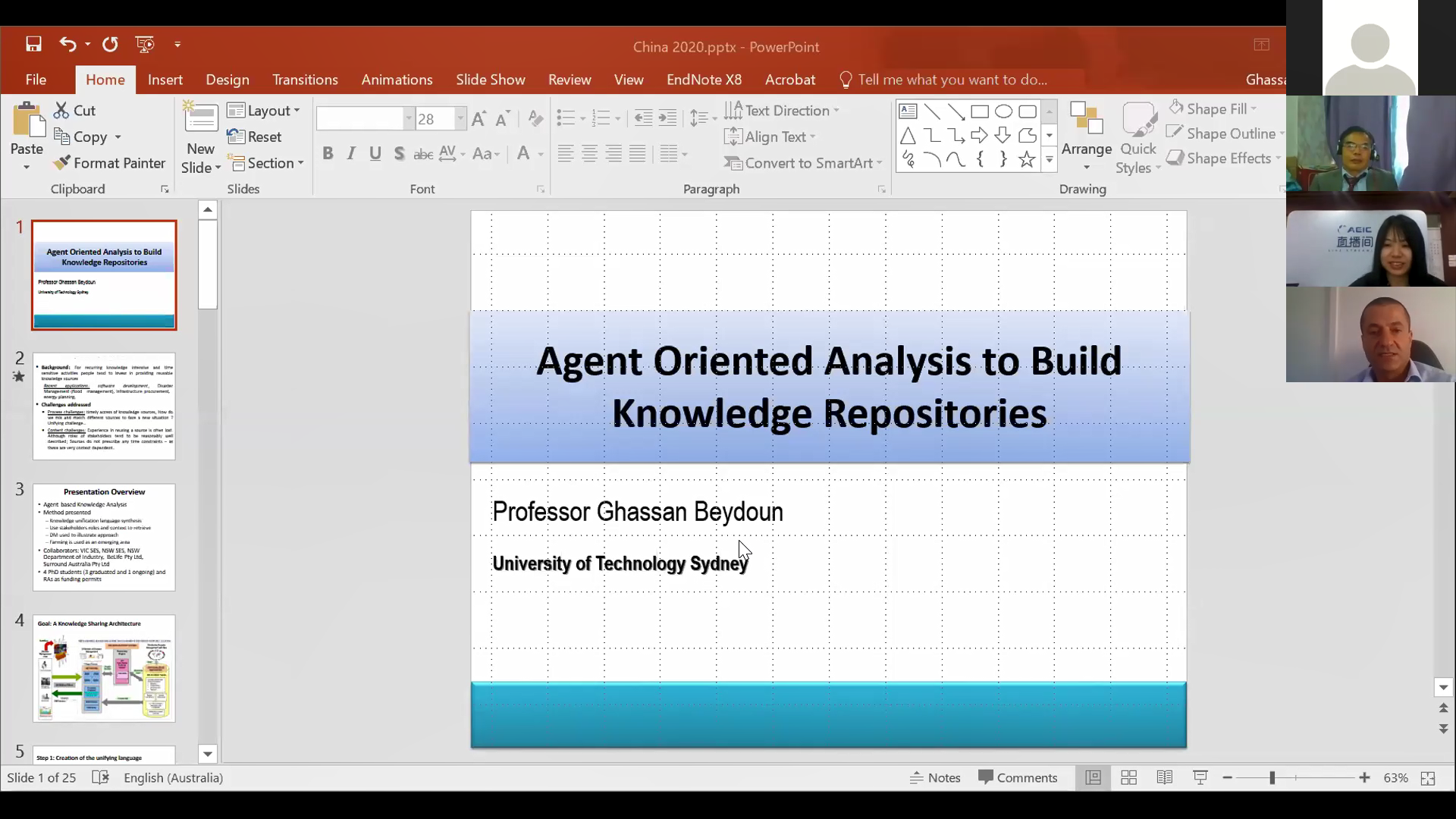Switch to Slide Sorter view
The width and height of the screenshot is (1456, 819).
1128,777
